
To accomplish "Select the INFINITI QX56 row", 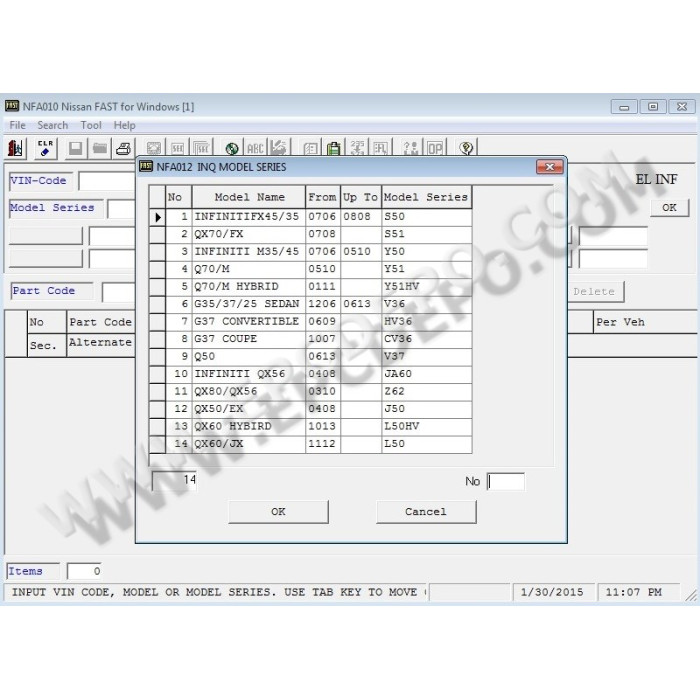I will coord(310,374).
